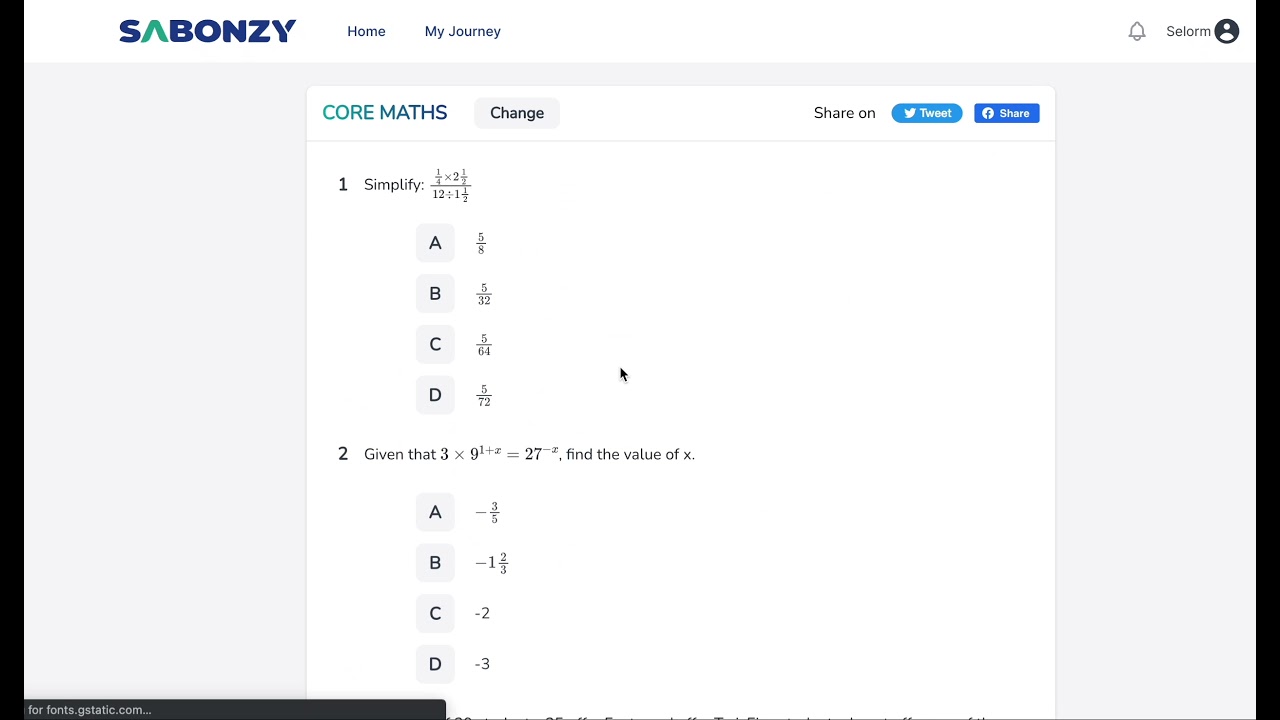
Task: Click the 'Share on' label
Action: pyautogui.click(x=845, y=113)
